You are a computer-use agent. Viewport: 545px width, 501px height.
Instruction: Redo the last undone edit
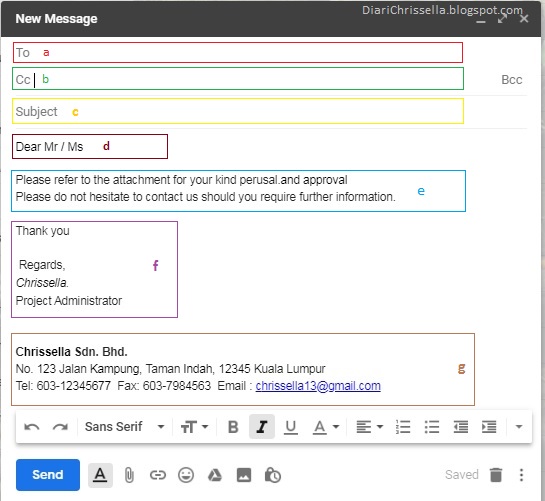tap(60, 427)
